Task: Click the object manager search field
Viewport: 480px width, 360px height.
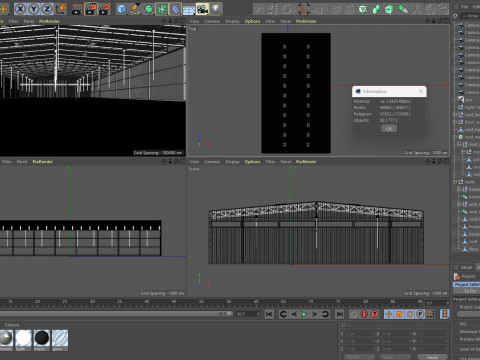Action: click(470, 16)
